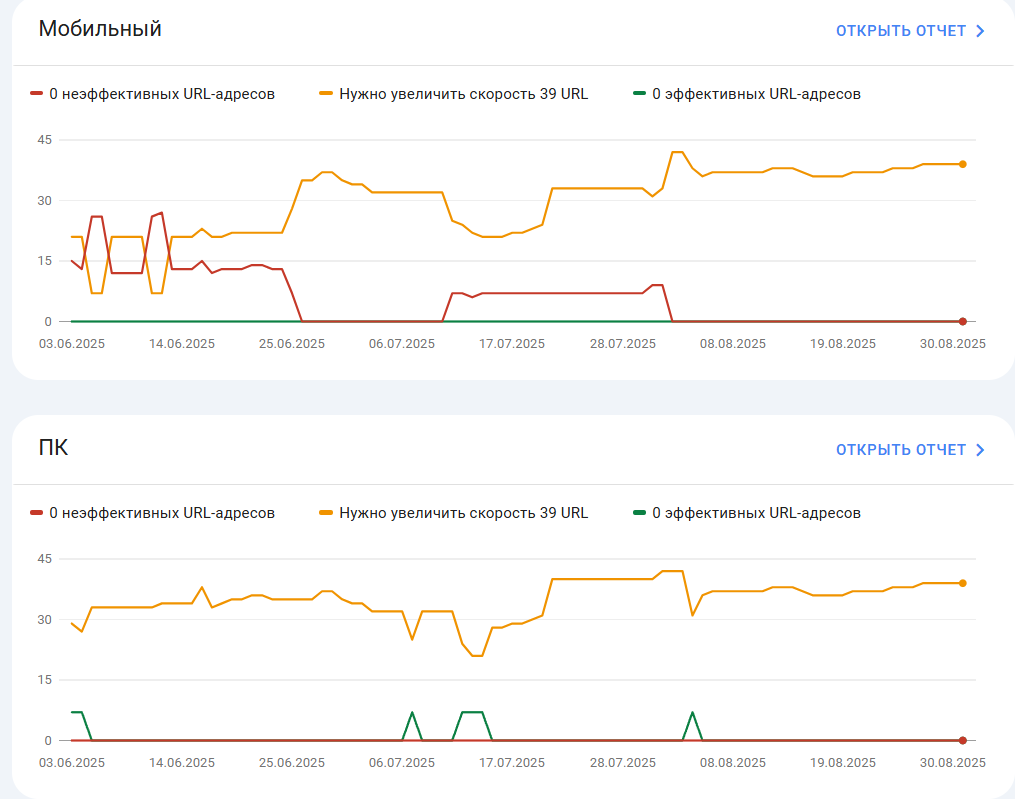Click the 15 y-axis label on the ПК chart

click(x=45, y=680)
